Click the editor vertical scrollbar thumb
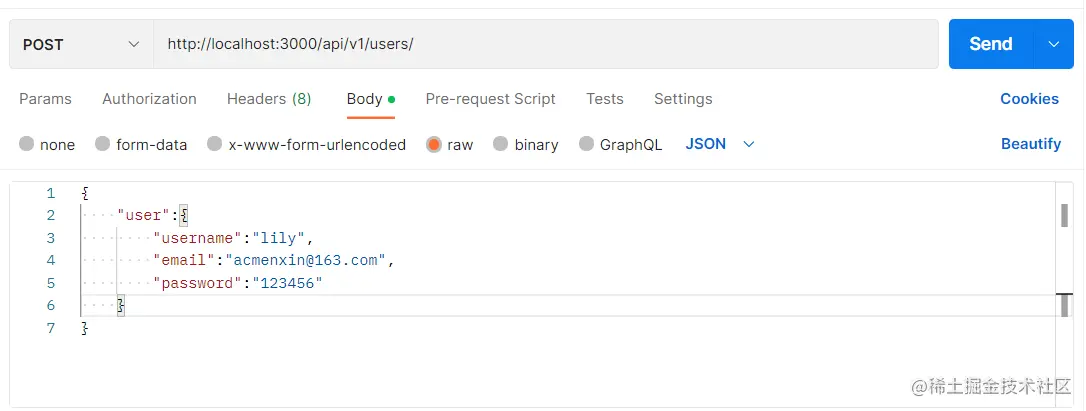The image size is (1086, 411). (x=1064, y=215)
